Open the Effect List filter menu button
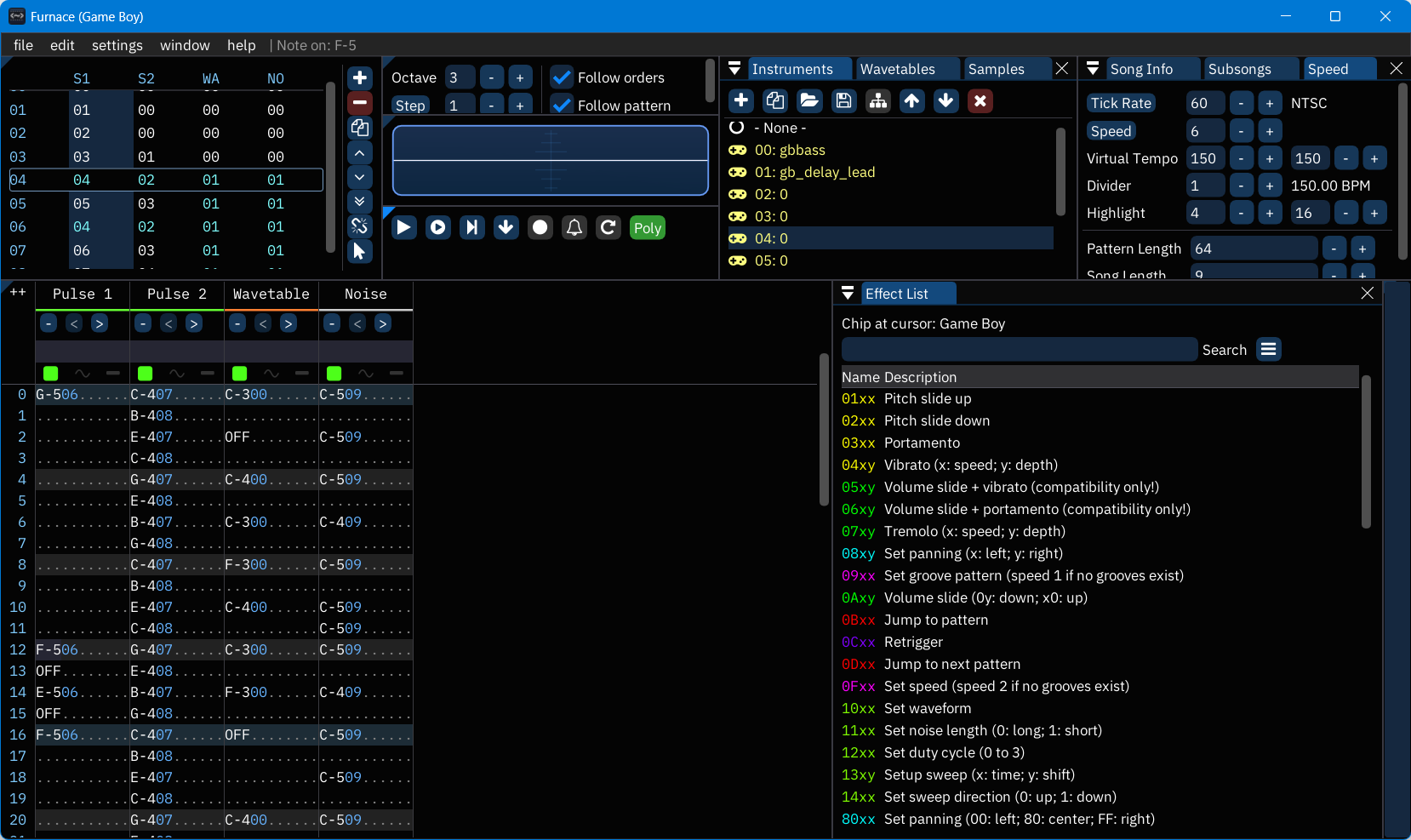Image resolution: width=1411 pixels, height=840 pixels. coord(1269,350)
